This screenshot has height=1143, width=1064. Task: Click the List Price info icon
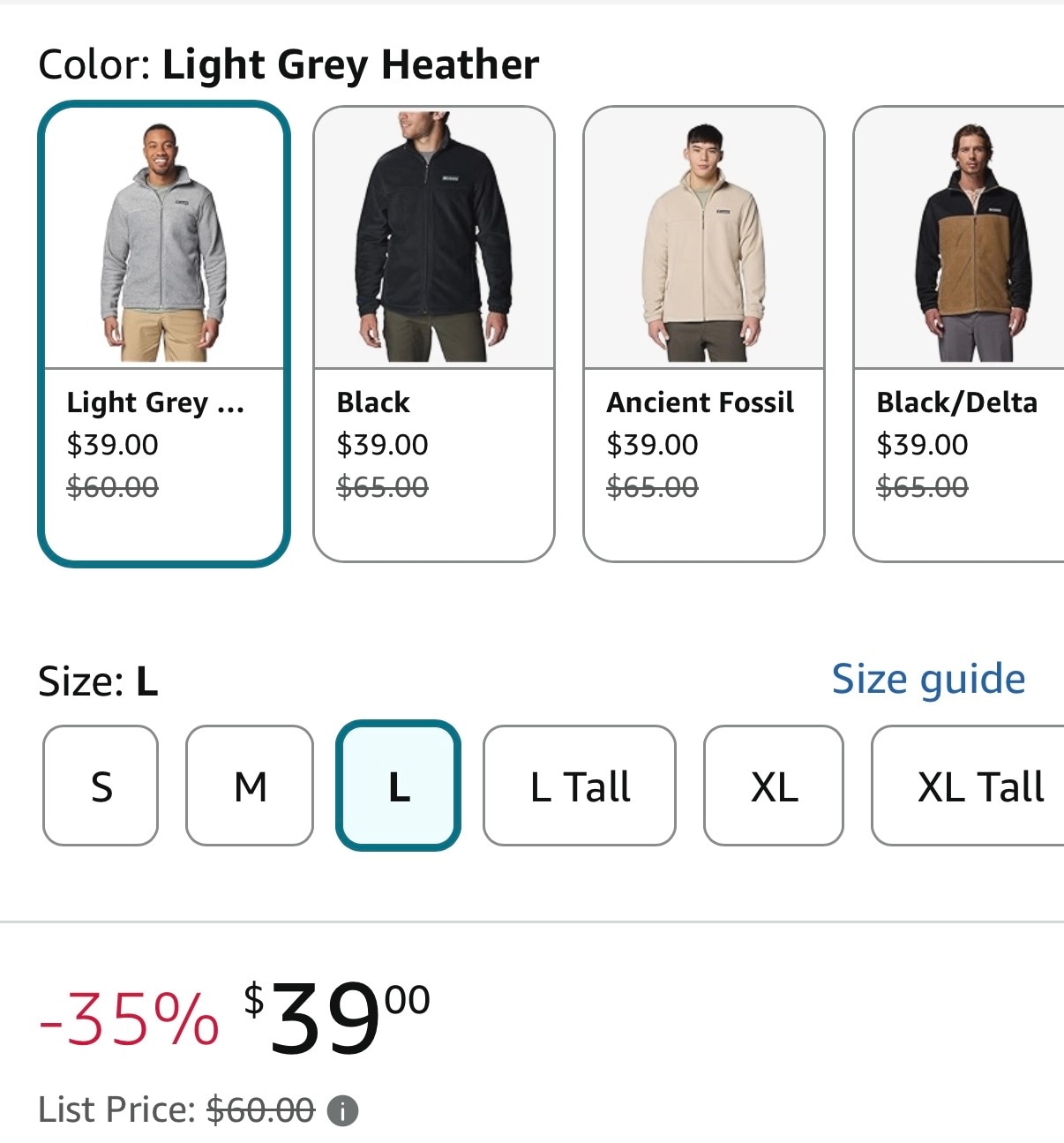pyautogui.click(x=342, y=1110)
